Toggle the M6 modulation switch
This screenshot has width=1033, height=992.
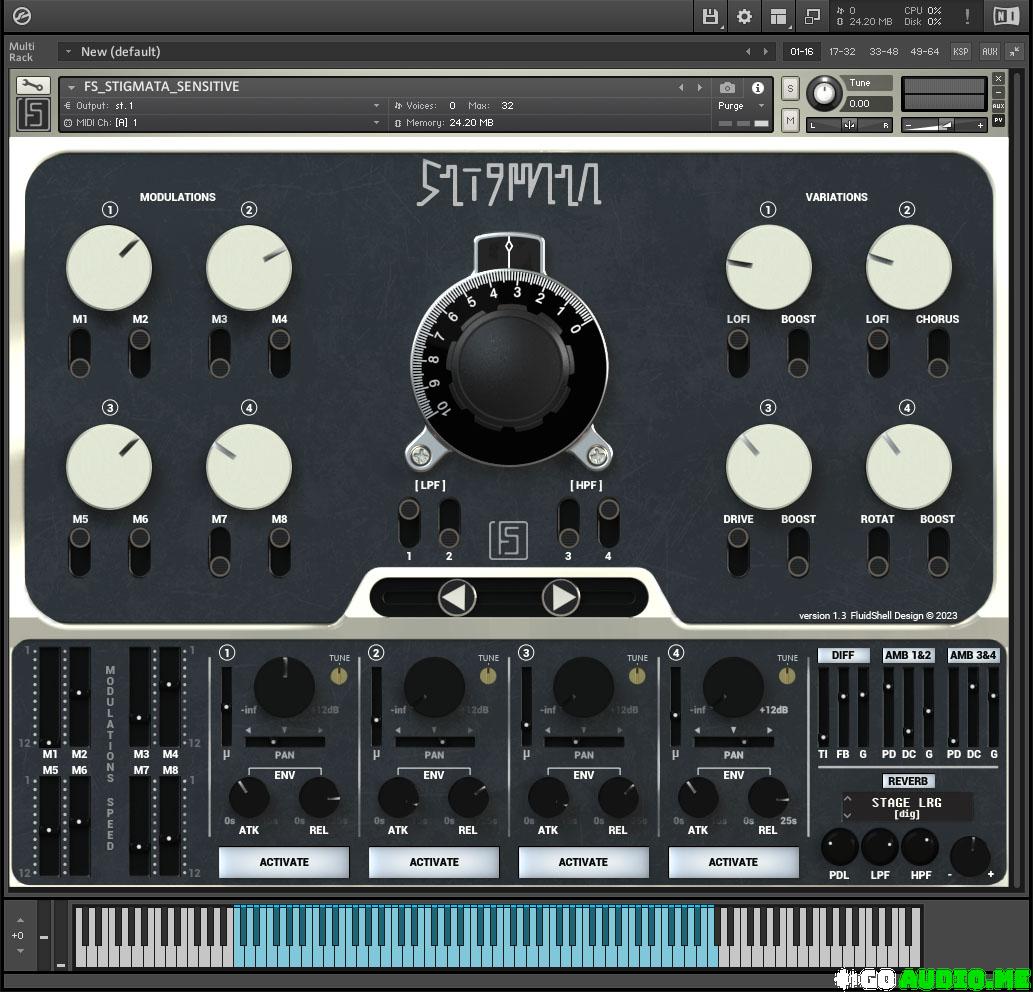(140, 552)
